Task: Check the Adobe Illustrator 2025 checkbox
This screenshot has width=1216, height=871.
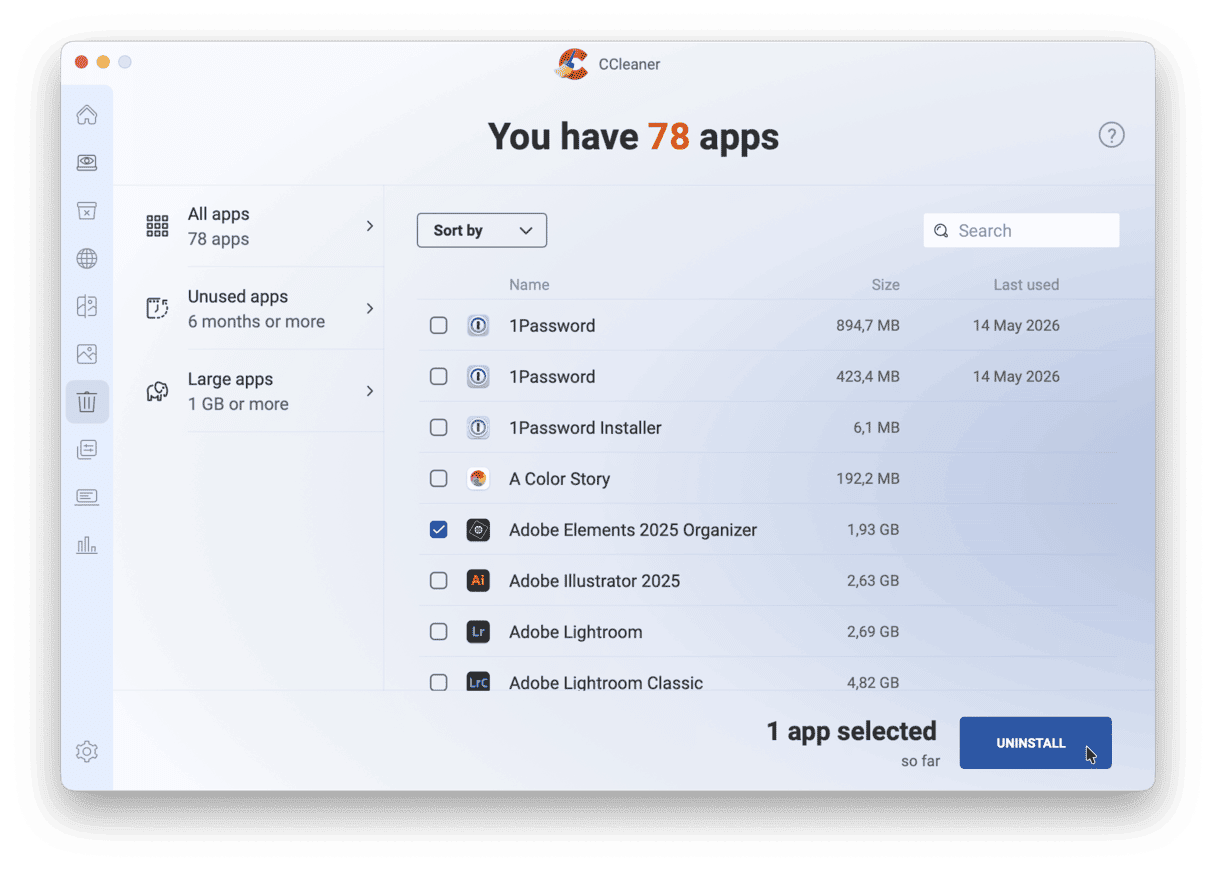Action: click(x=438, y=580)
